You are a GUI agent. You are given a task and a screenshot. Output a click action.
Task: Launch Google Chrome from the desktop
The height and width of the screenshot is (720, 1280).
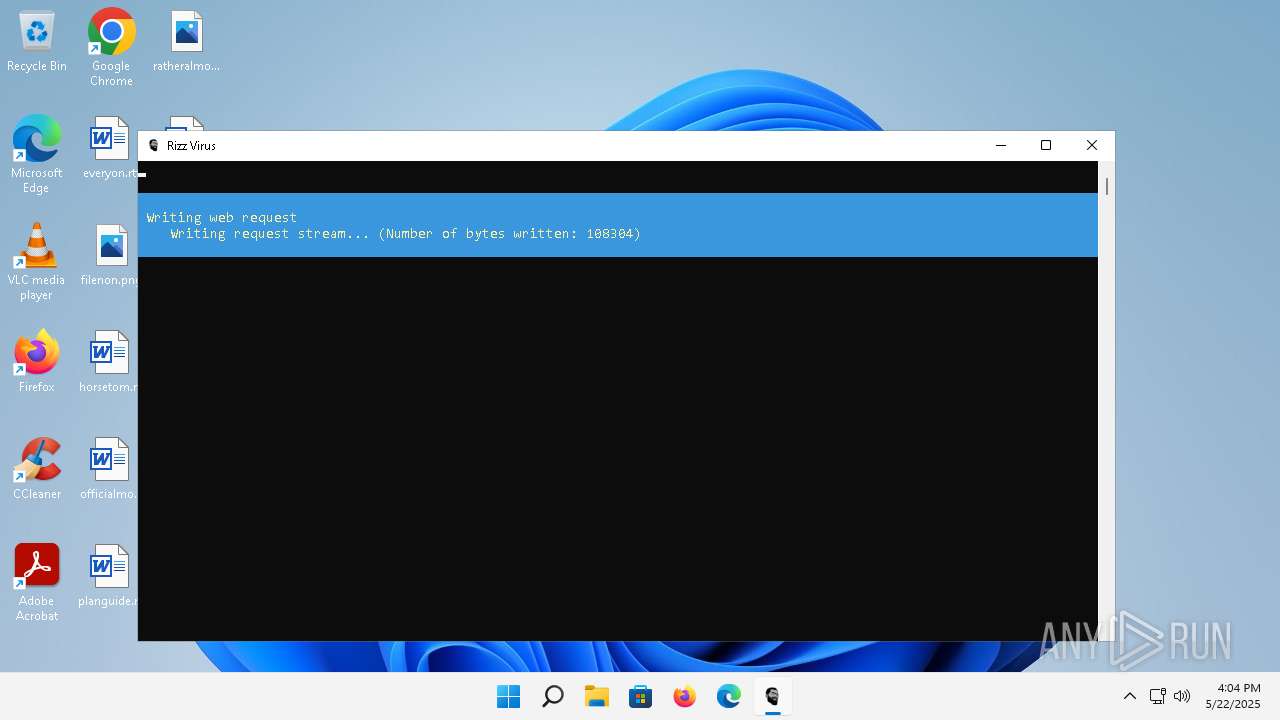click(111, 47)
